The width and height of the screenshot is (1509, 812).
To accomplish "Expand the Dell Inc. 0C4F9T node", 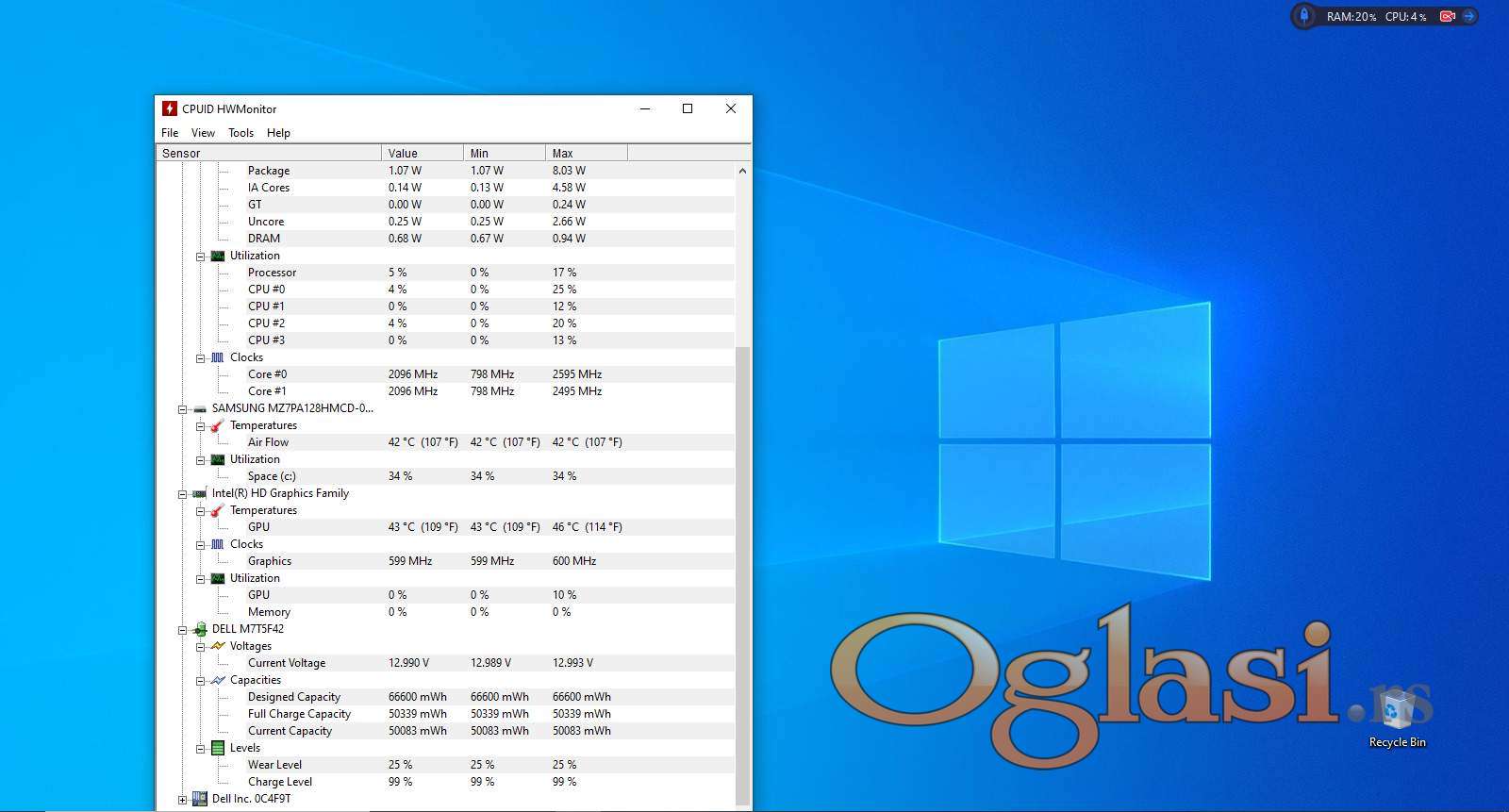I will 182,800.
